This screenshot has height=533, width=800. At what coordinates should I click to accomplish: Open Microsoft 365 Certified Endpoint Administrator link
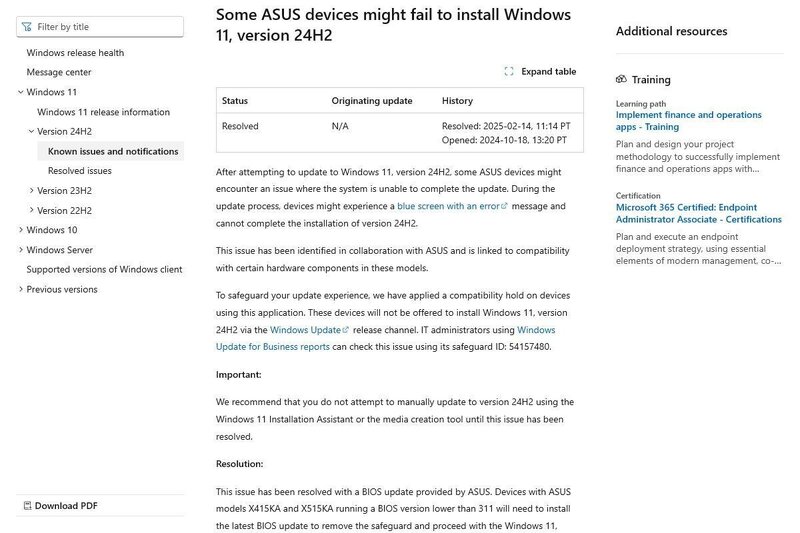tap(698, 213)
